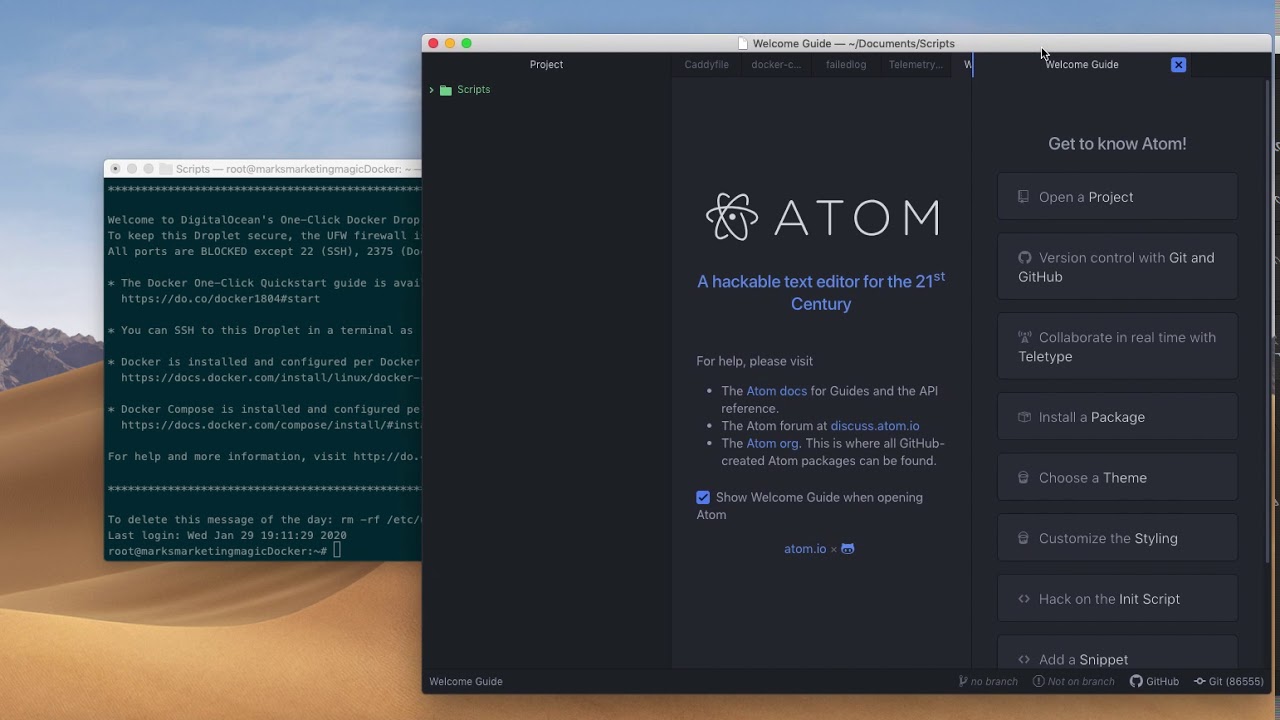The image size is (1280, 720).
Task: Expand the Scripts folder chevron
Action: 431,90
